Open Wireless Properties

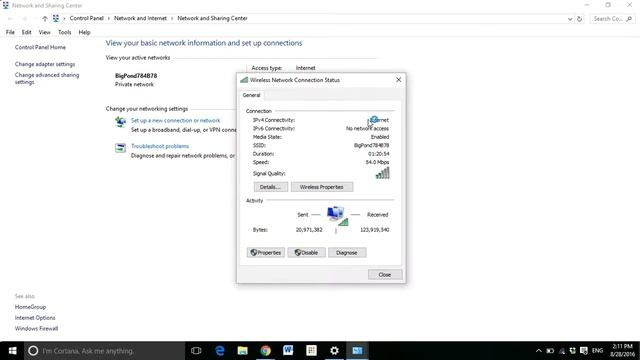pyautogui.click(x=322, y=187)
